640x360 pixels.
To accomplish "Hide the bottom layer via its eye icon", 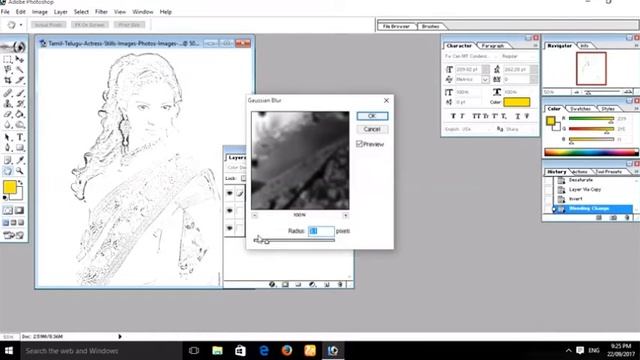I will [x=229, y=228].
